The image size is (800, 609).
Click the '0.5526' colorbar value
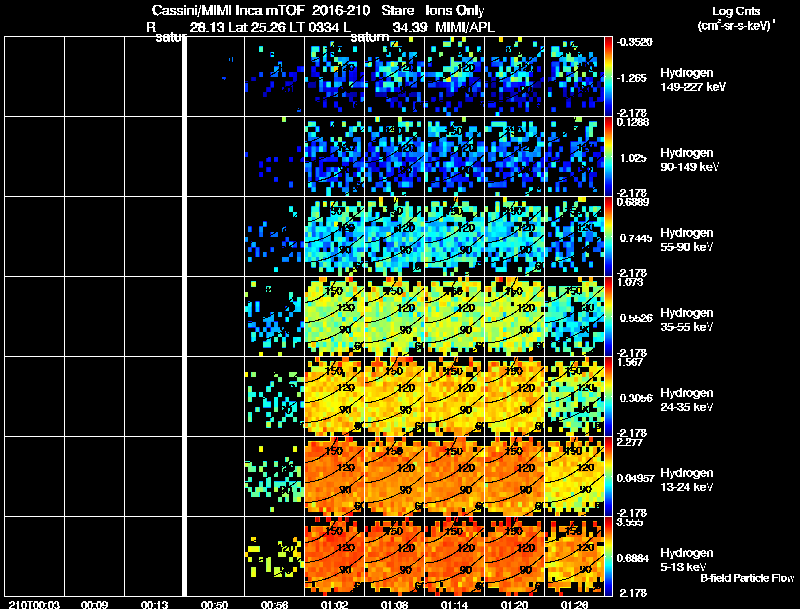636,318
